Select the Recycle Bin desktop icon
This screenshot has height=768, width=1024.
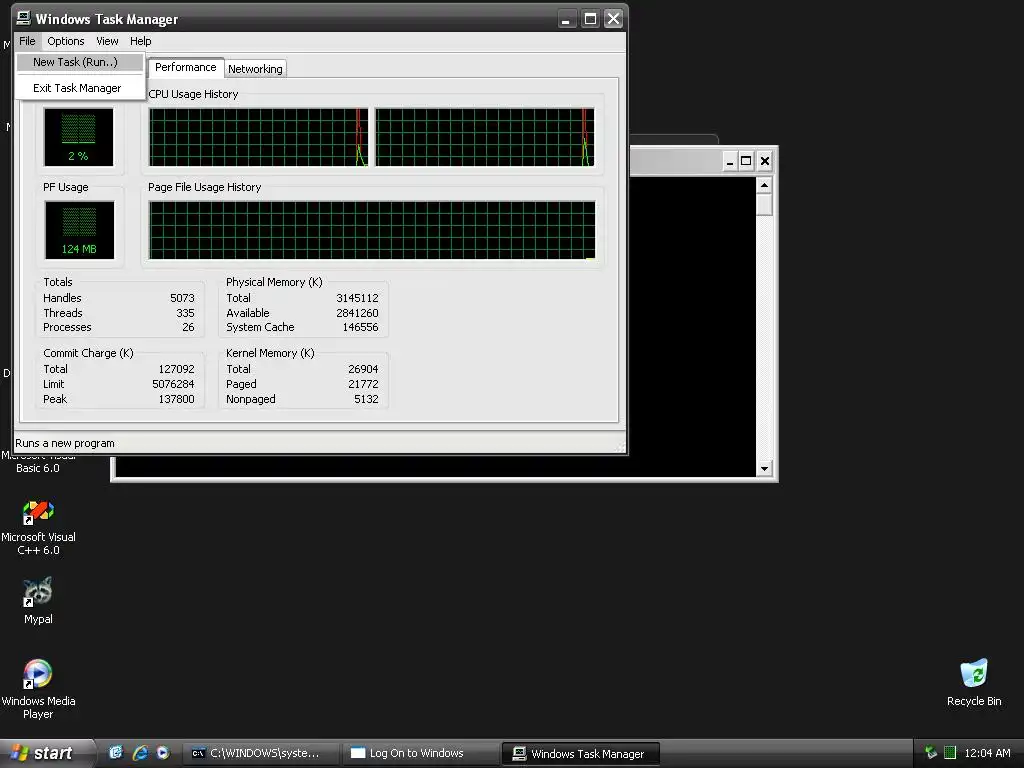tap(974, 683)
